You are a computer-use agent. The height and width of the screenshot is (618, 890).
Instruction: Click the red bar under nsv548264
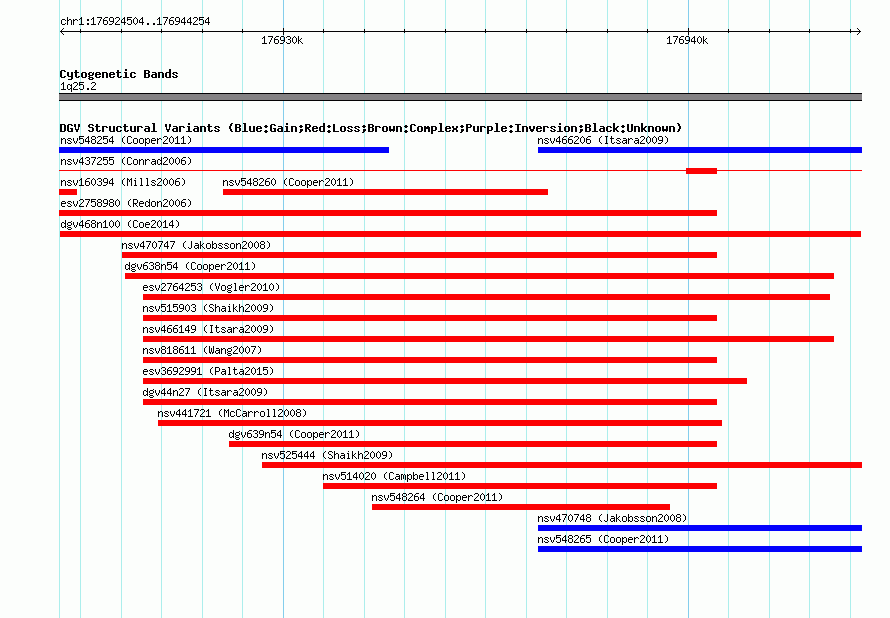(521, 507)
